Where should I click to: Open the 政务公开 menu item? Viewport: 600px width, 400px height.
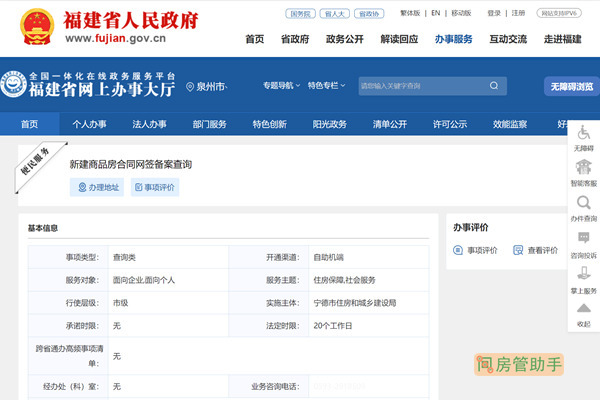point(344,39)
